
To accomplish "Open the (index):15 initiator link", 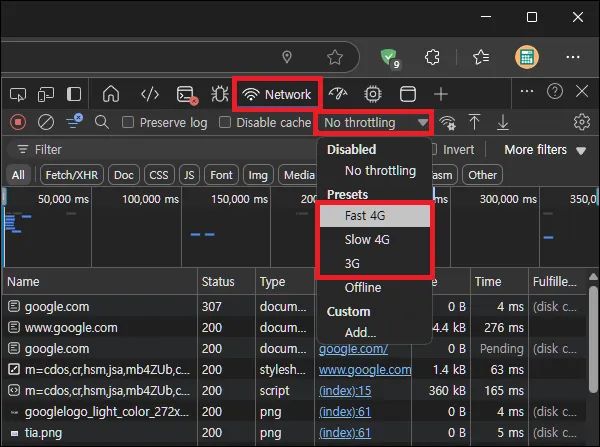I will click(345, 391).
